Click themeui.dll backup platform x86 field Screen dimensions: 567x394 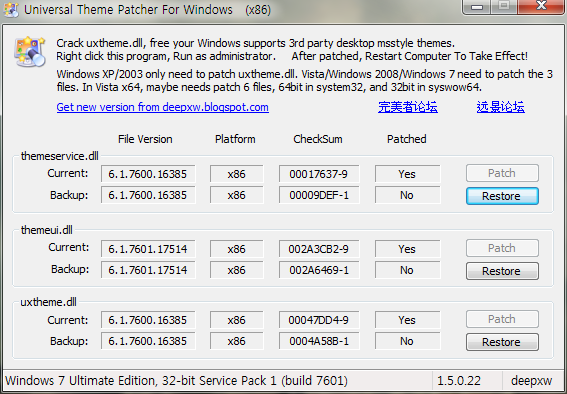coord(236,270)
